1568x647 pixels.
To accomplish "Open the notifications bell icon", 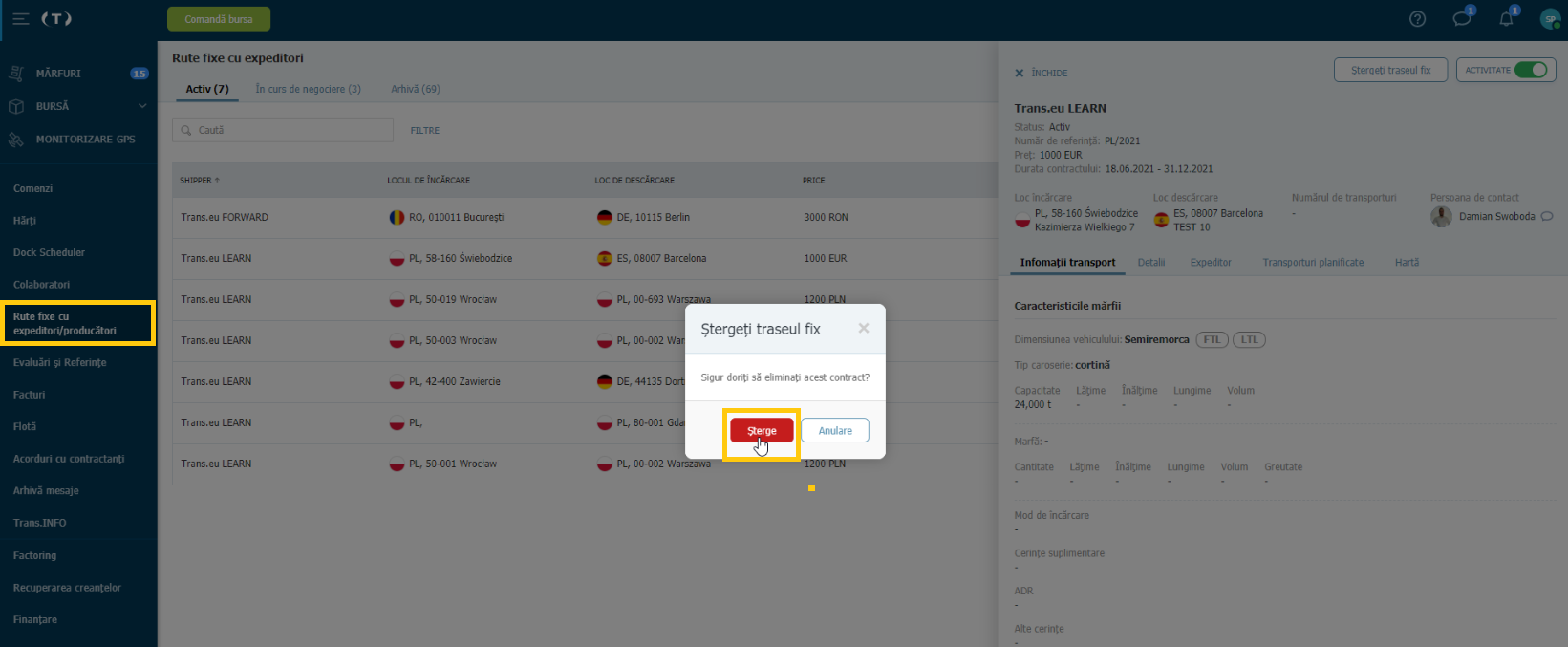I will (x=1506, y=19).
